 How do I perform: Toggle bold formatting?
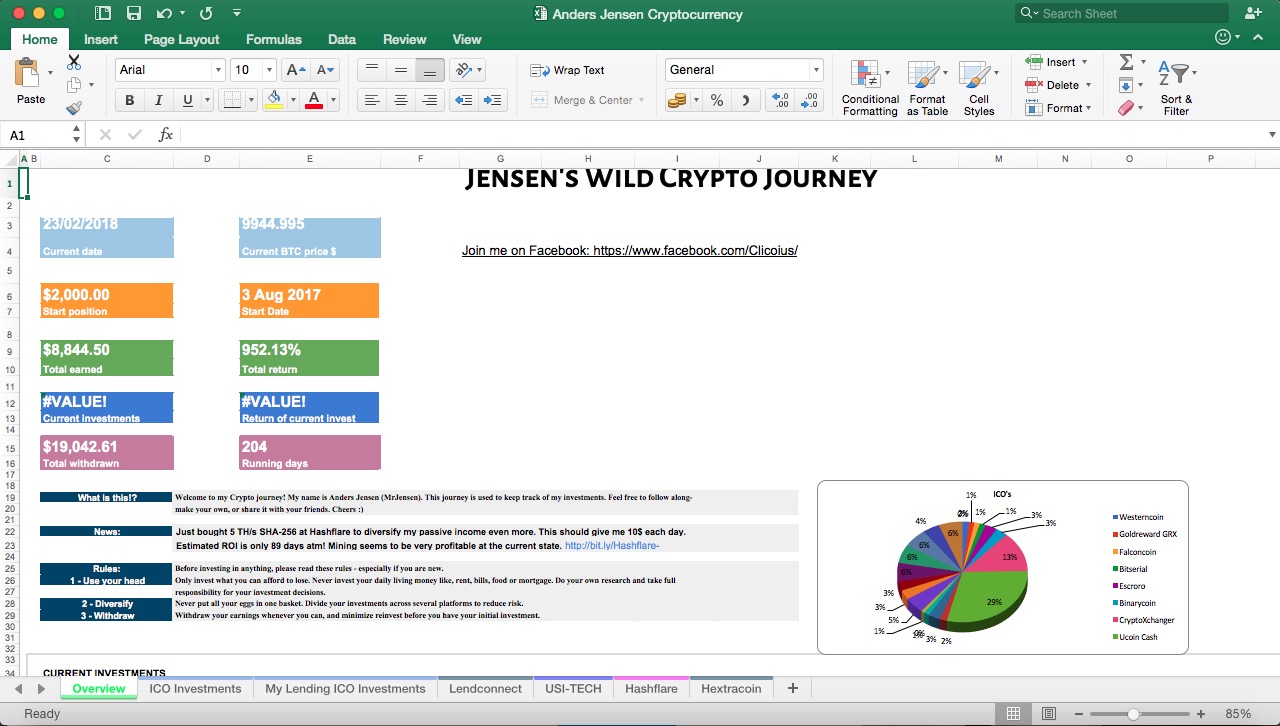pos(129,100)
